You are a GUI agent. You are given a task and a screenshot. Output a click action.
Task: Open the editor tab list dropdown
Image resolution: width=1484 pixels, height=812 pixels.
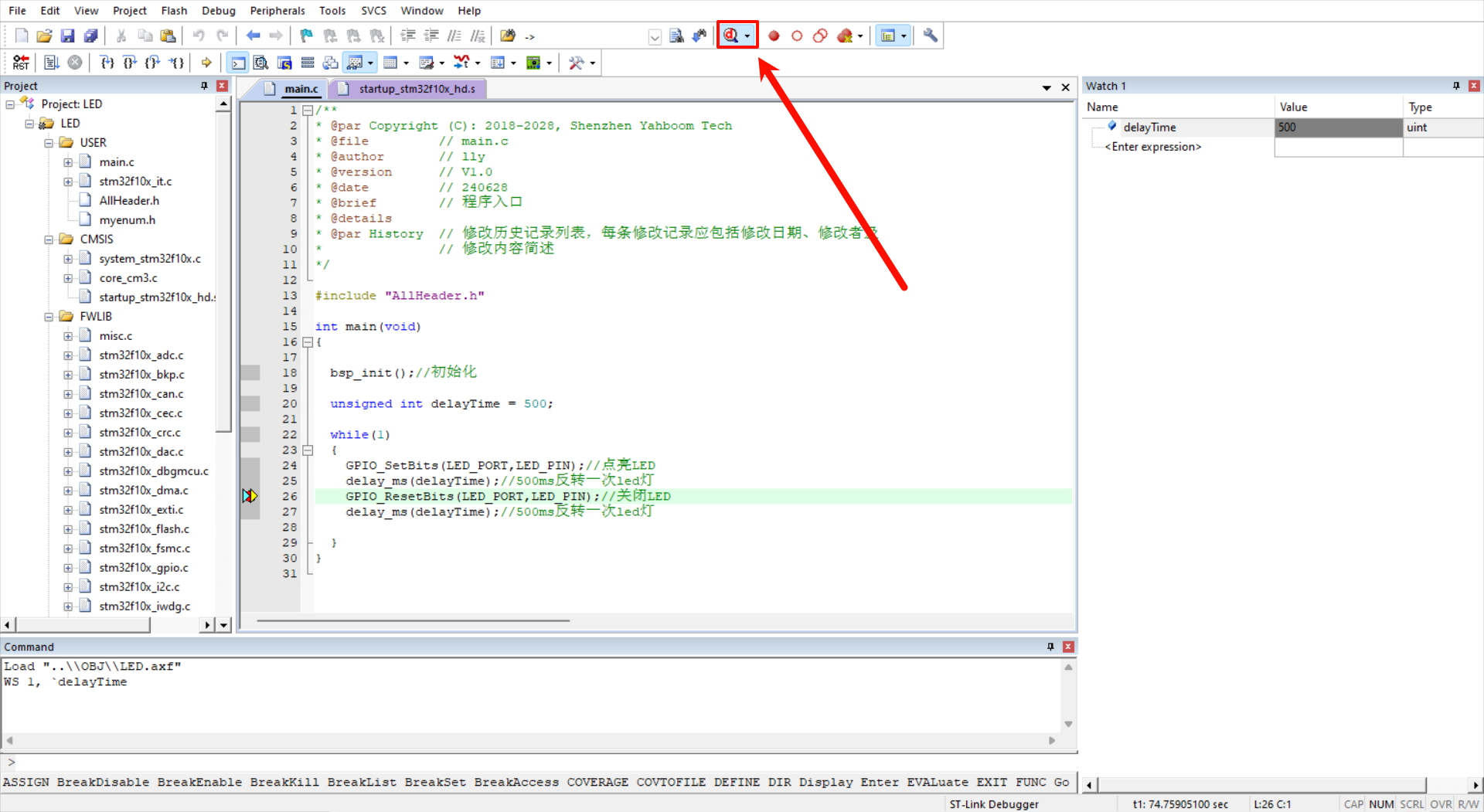tap(1047, 88)
